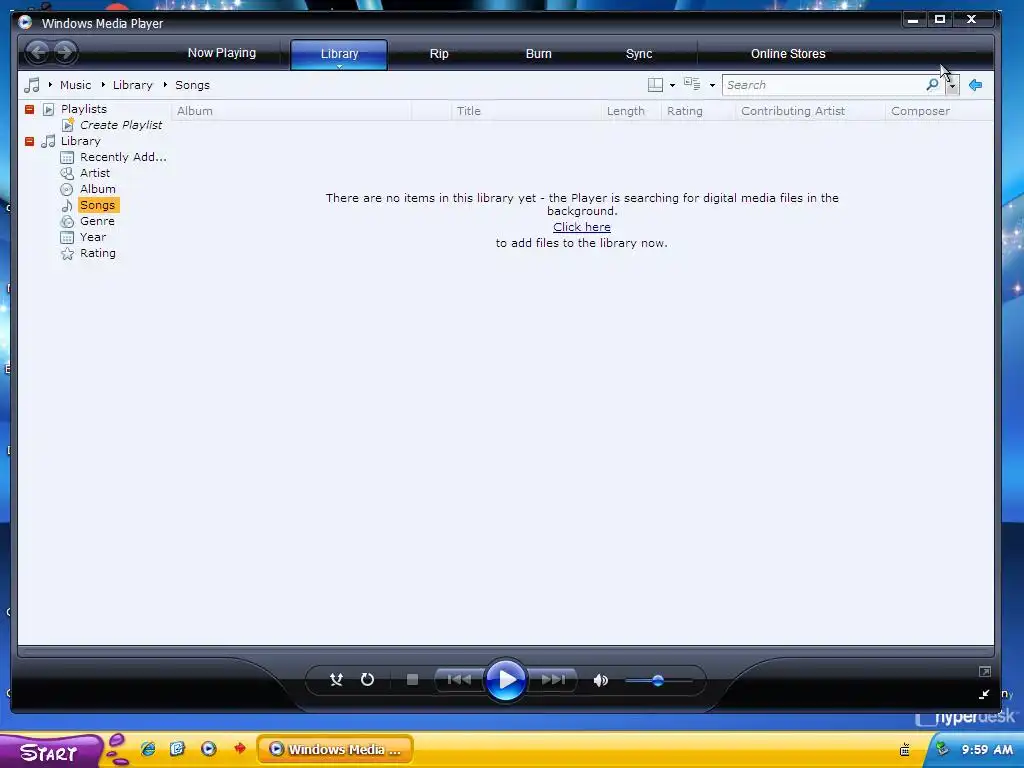Click the red arrow quick launch icon
The height and width of the screenshot is (768, 1024).
coord(240,748)
